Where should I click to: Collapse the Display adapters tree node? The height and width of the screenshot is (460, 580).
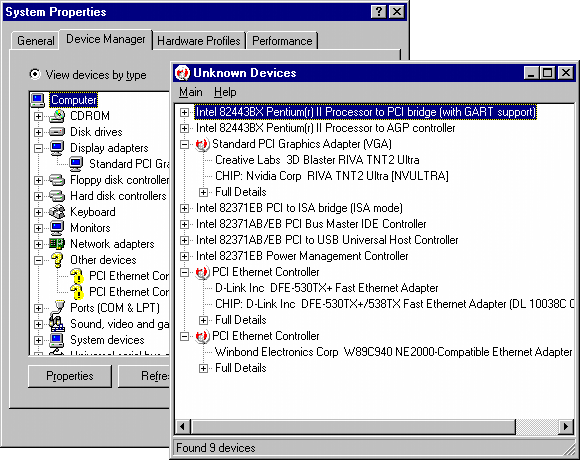[38, 148]
